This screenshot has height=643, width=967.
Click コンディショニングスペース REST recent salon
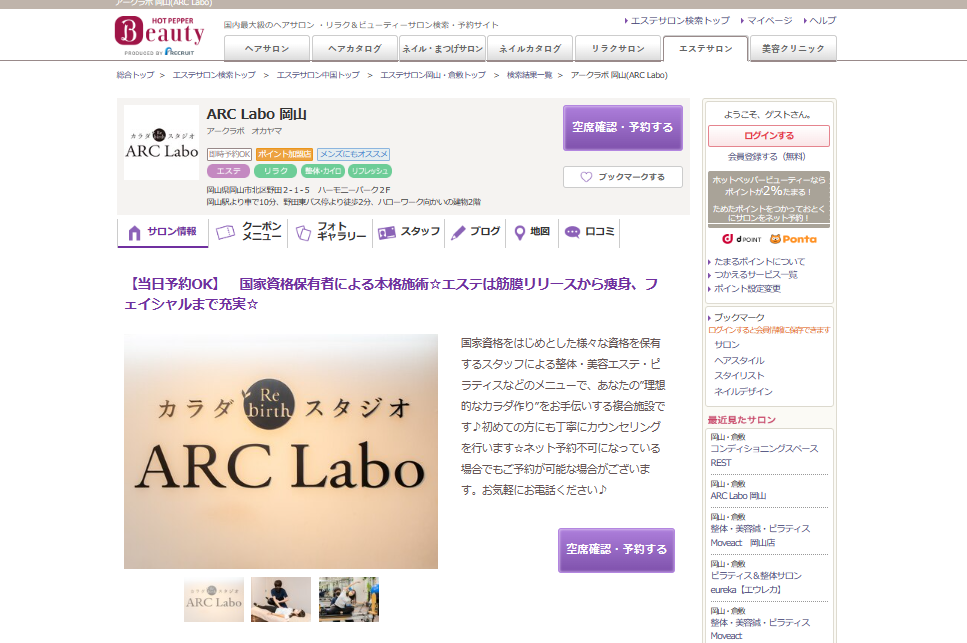tap(764, 456)
